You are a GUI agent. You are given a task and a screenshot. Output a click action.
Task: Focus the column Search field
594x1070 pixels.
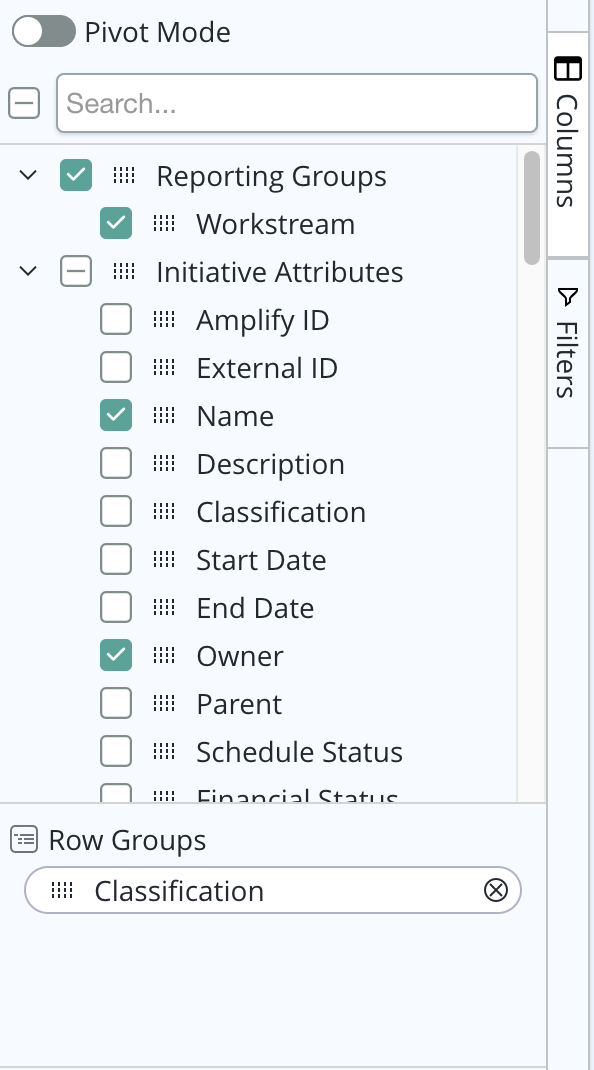[297, 103]
